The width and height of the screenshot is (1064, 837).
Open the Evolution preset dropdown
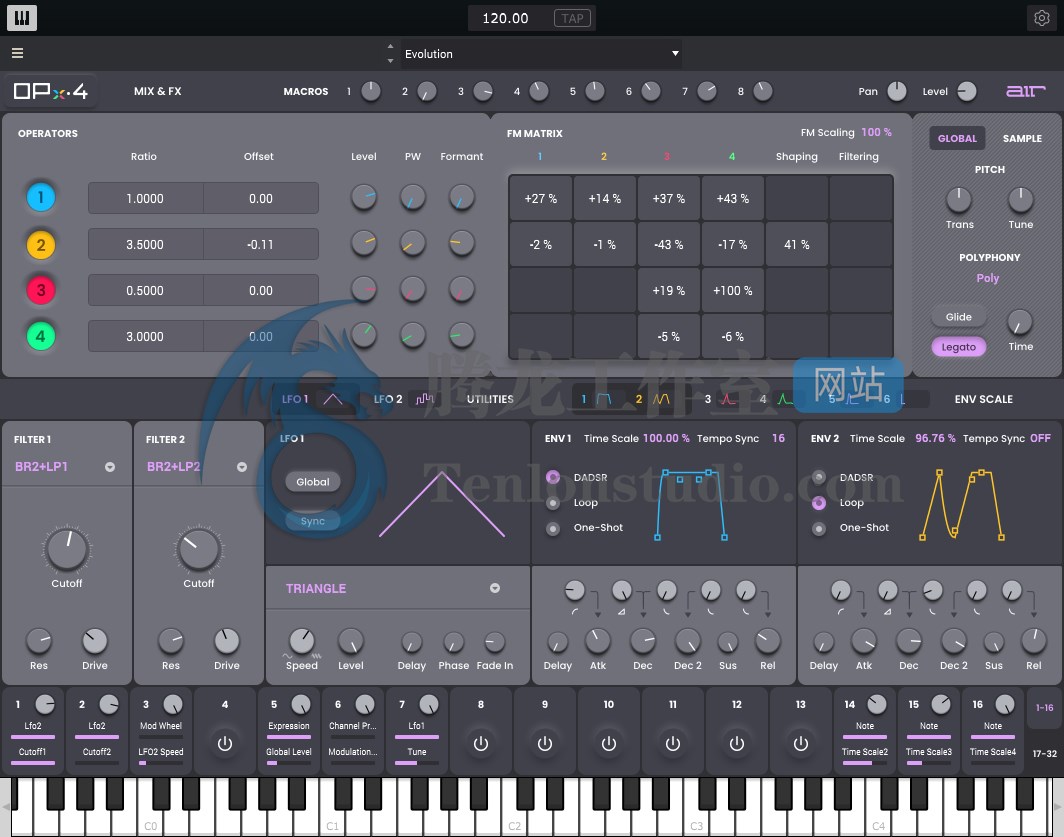[x=542, y=54]
